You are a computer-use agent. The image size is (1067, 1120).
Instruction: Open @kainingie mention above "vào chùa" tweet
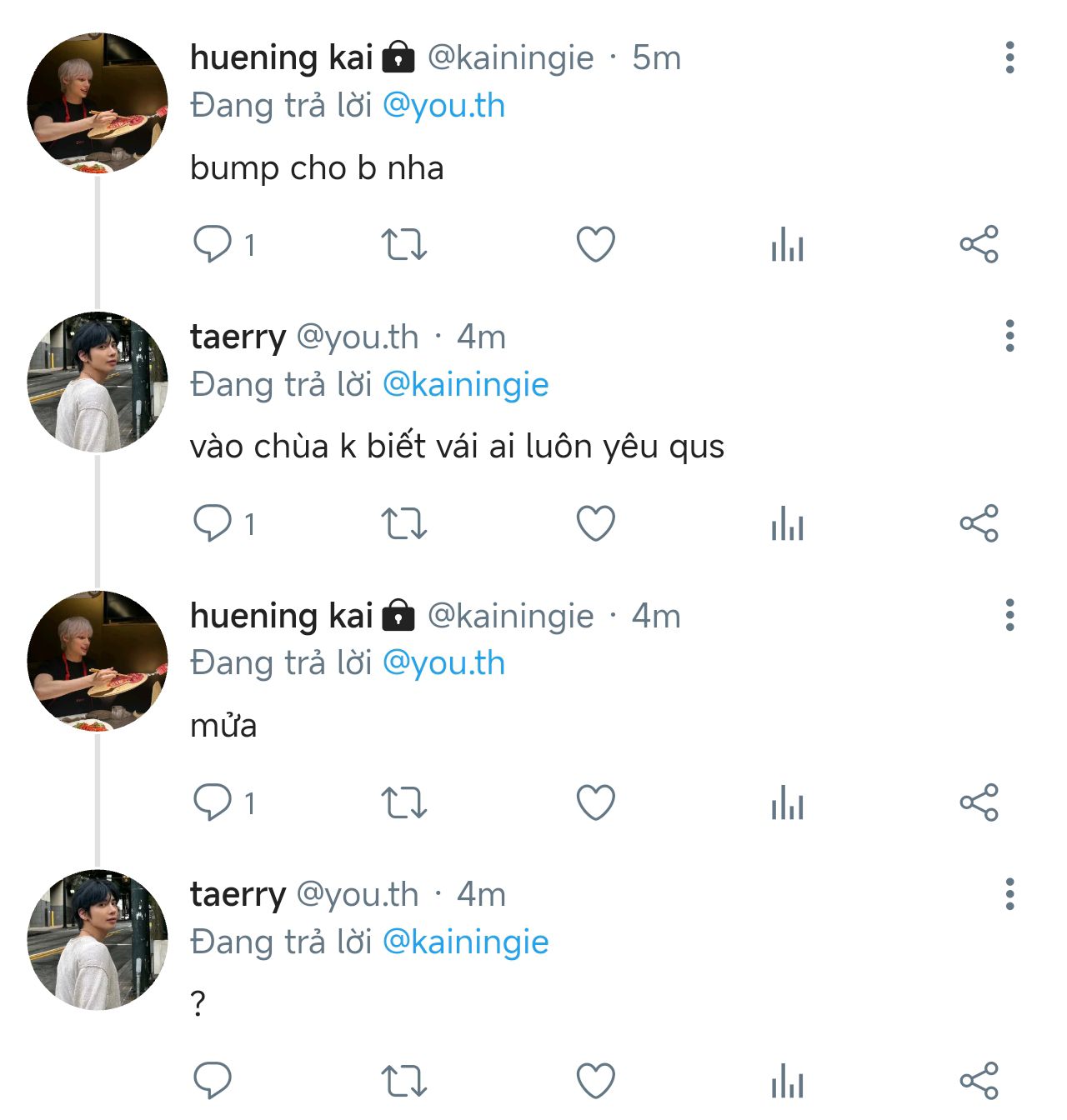(465, 385)
